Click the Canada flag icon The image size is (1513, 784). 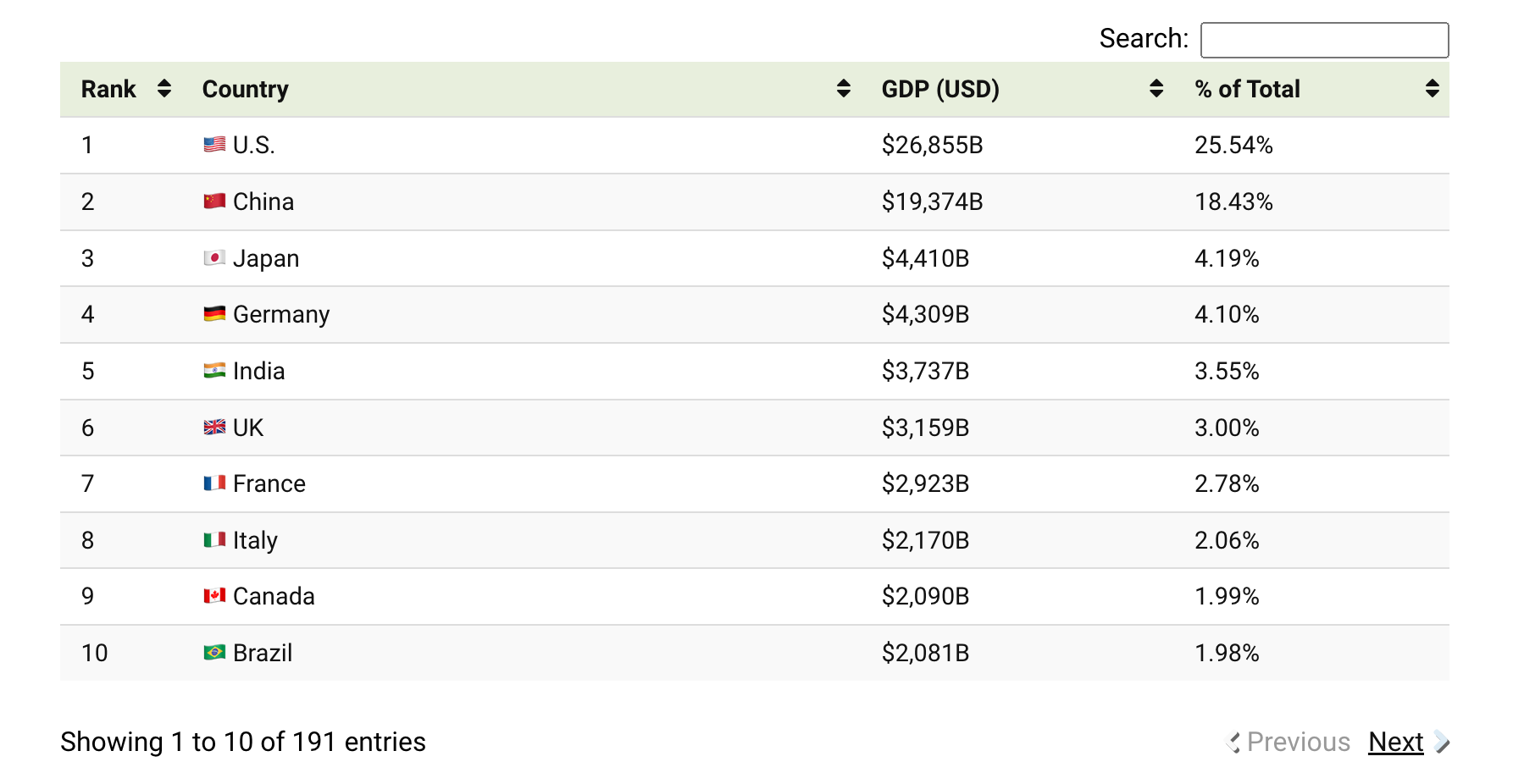[214, 596]
